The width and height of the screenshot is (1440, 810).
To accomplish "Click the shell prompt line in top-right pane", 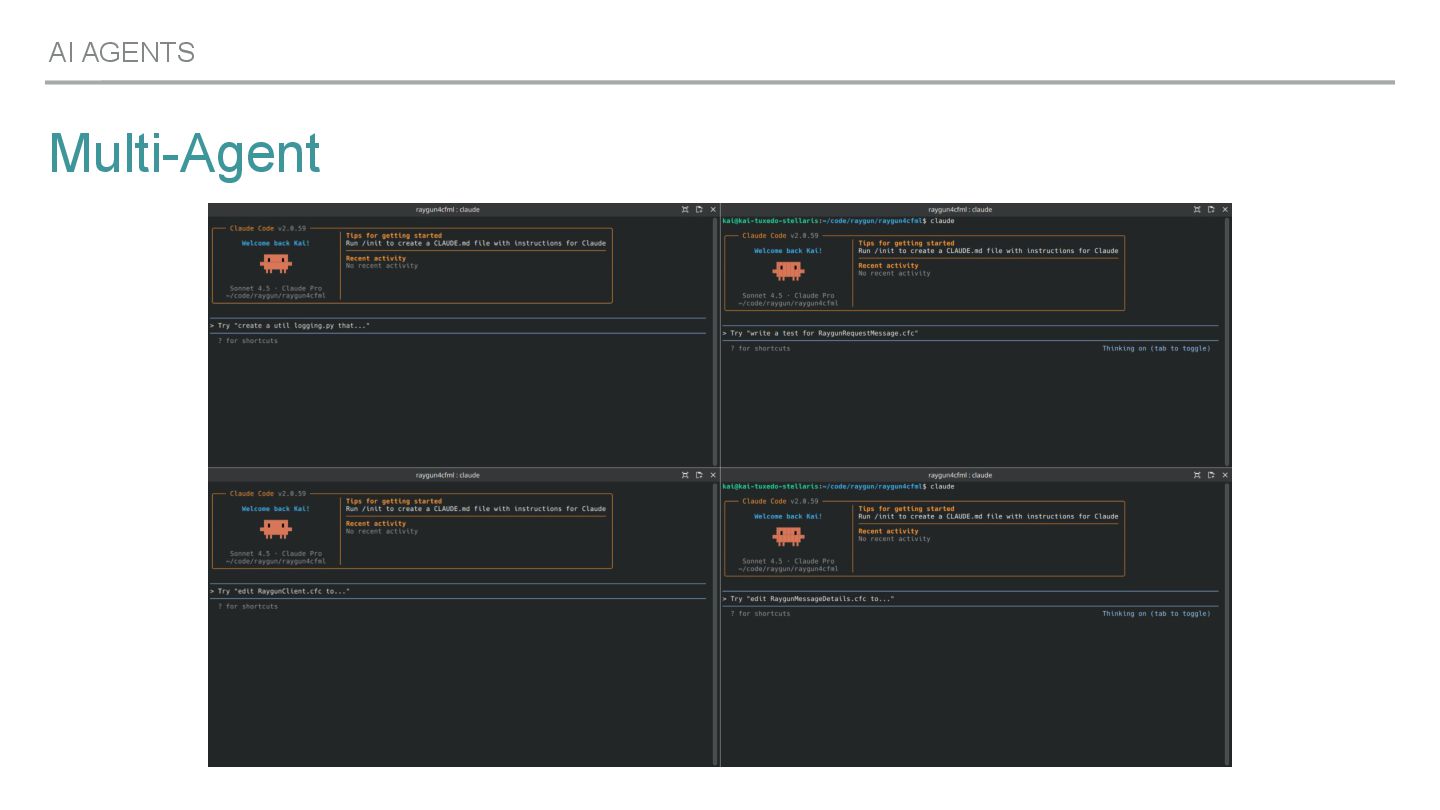I will pos(838,221).
